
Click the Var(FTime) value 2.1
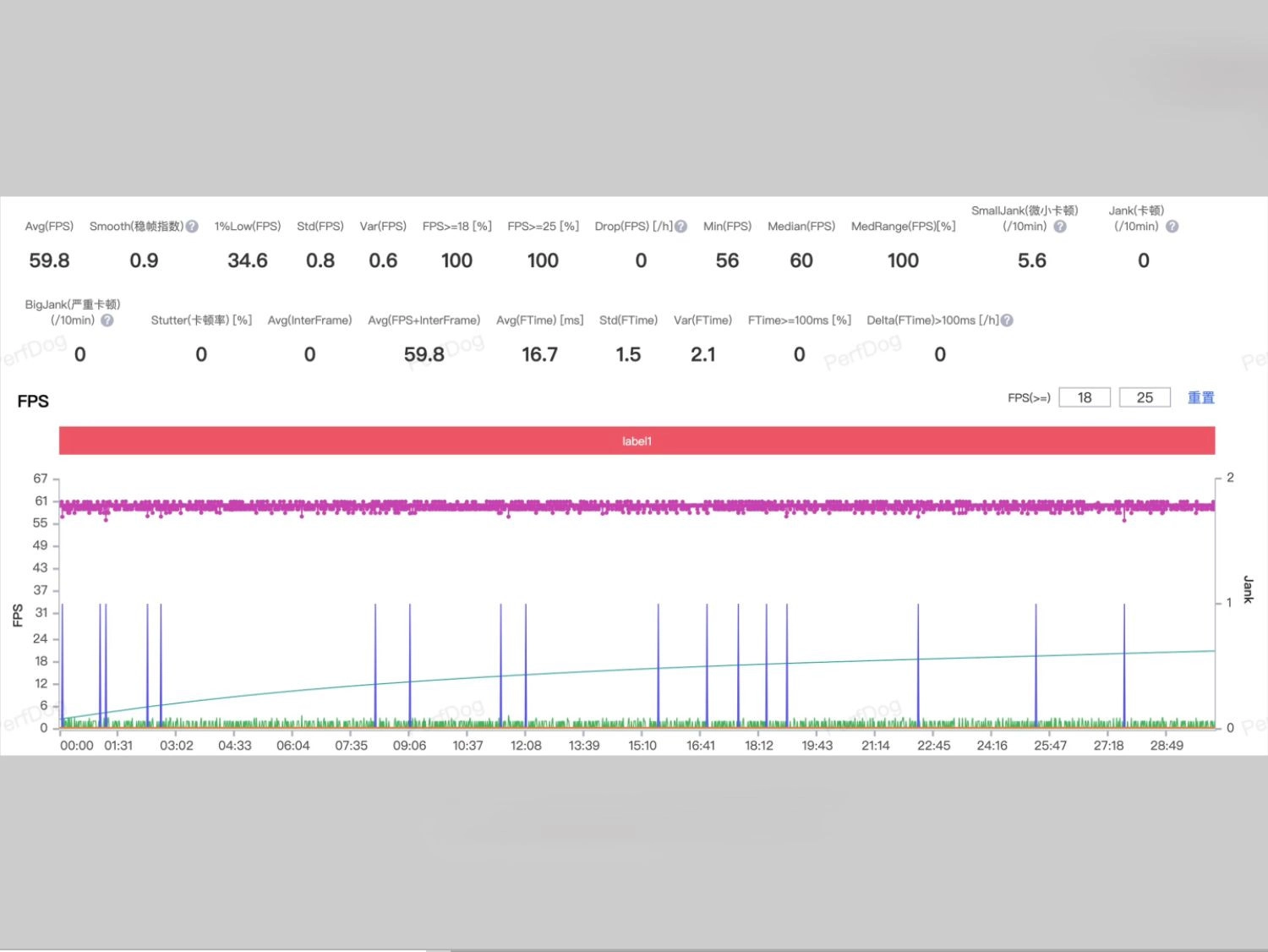coord(703,354)
